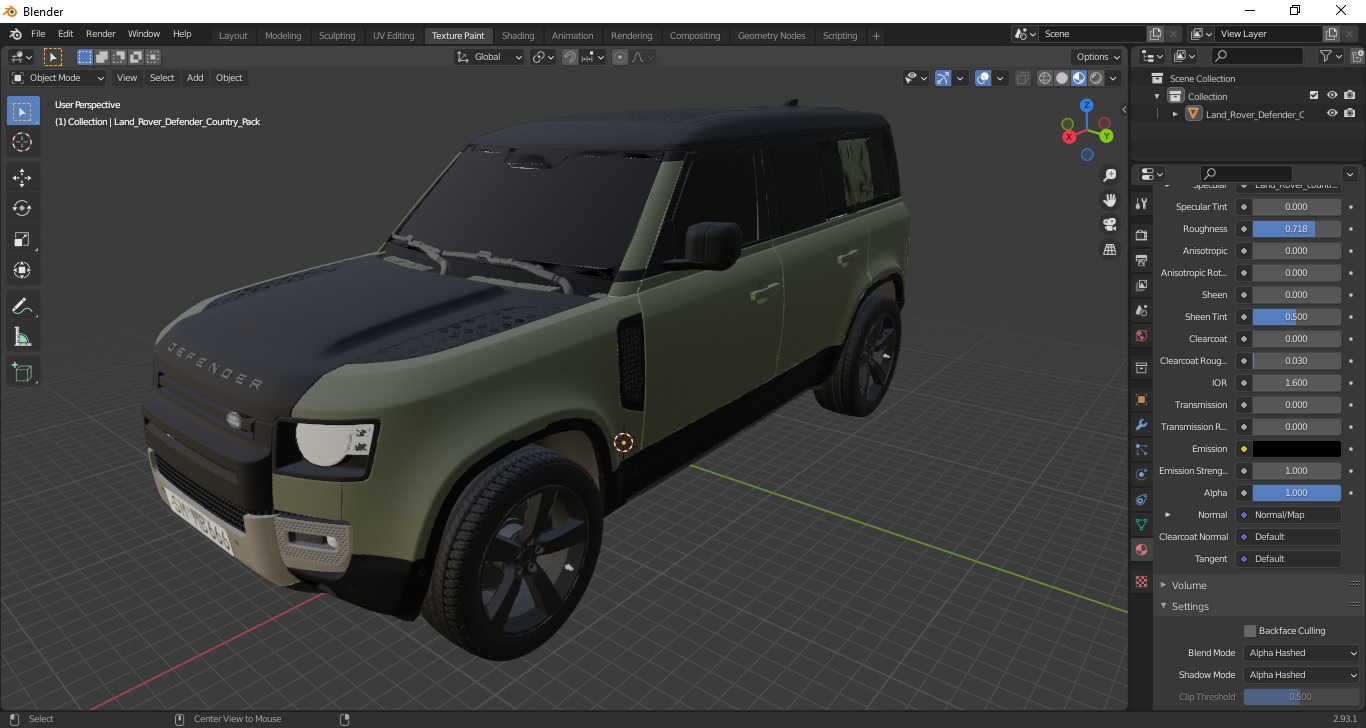Image resolution: width=1366 pixels, height=728 pixels.
Task: Open the Render menu
Action: point(100,34)
